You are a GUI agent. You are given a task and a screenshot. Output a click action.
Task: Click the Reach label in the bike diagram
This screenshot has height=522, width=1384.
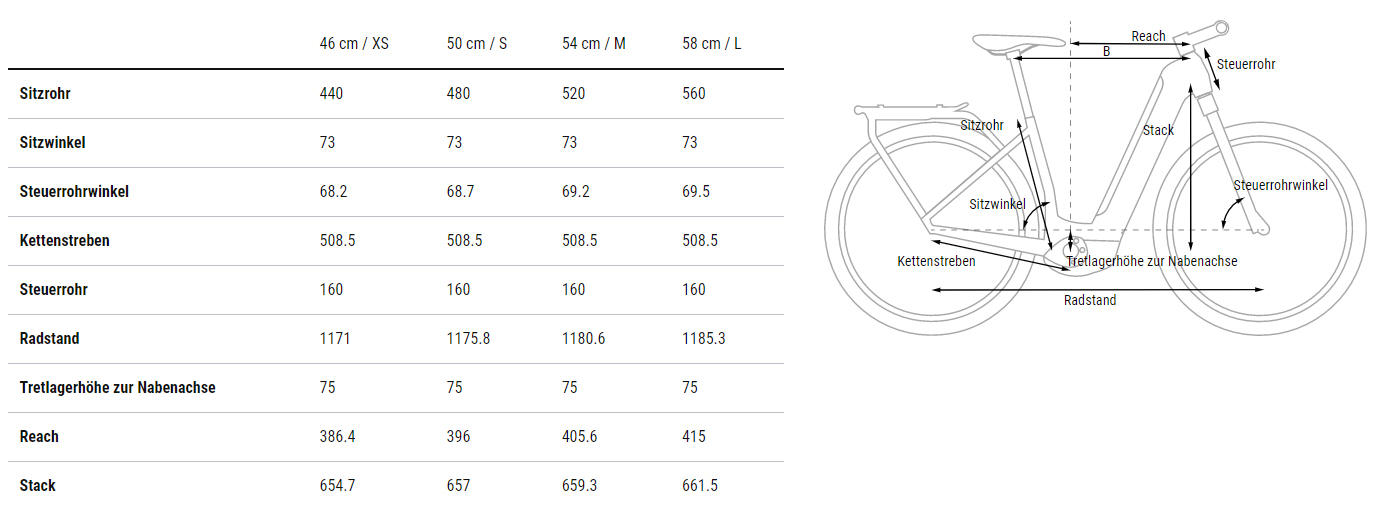(x=1148, y=36)
